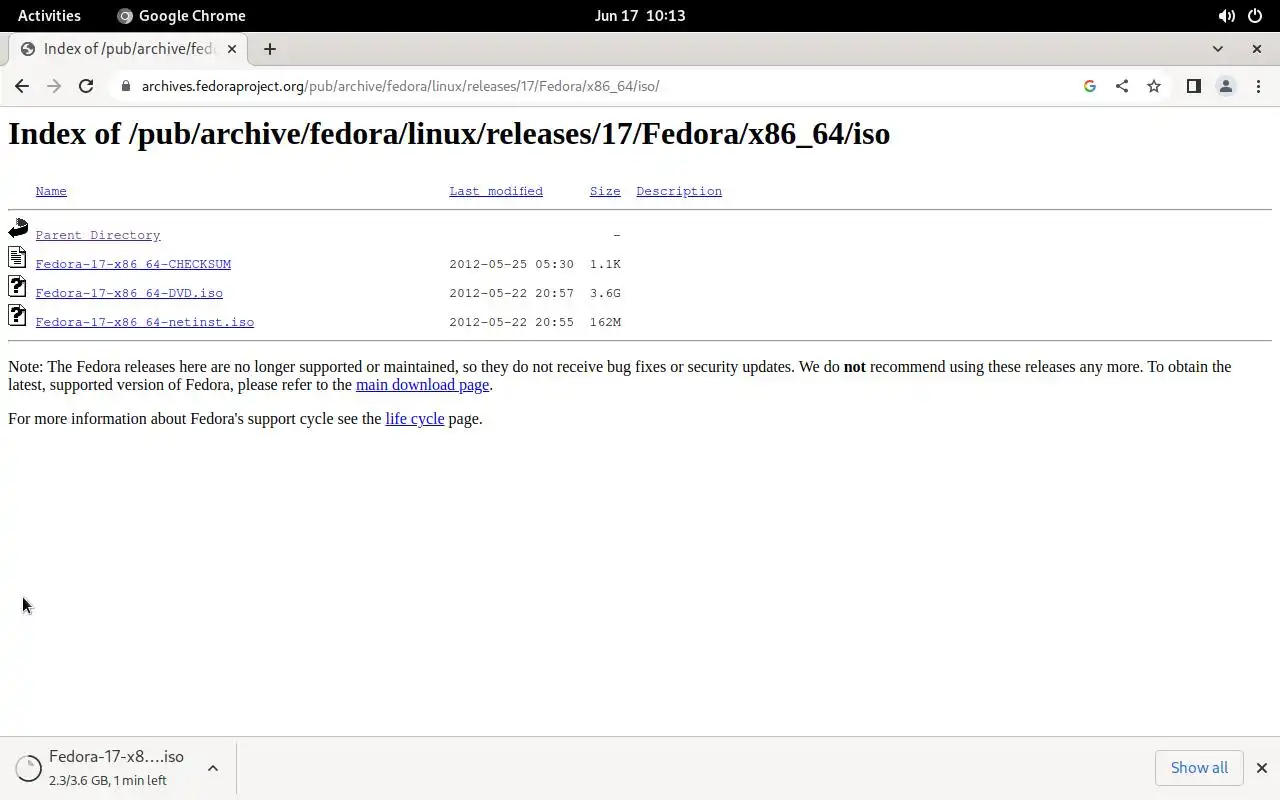This screenshot has height=800, width=1280.
Task: Download Fedora-17-x86_64-DVD.iso
Action: pyautogui.click(x=129, y=293)
